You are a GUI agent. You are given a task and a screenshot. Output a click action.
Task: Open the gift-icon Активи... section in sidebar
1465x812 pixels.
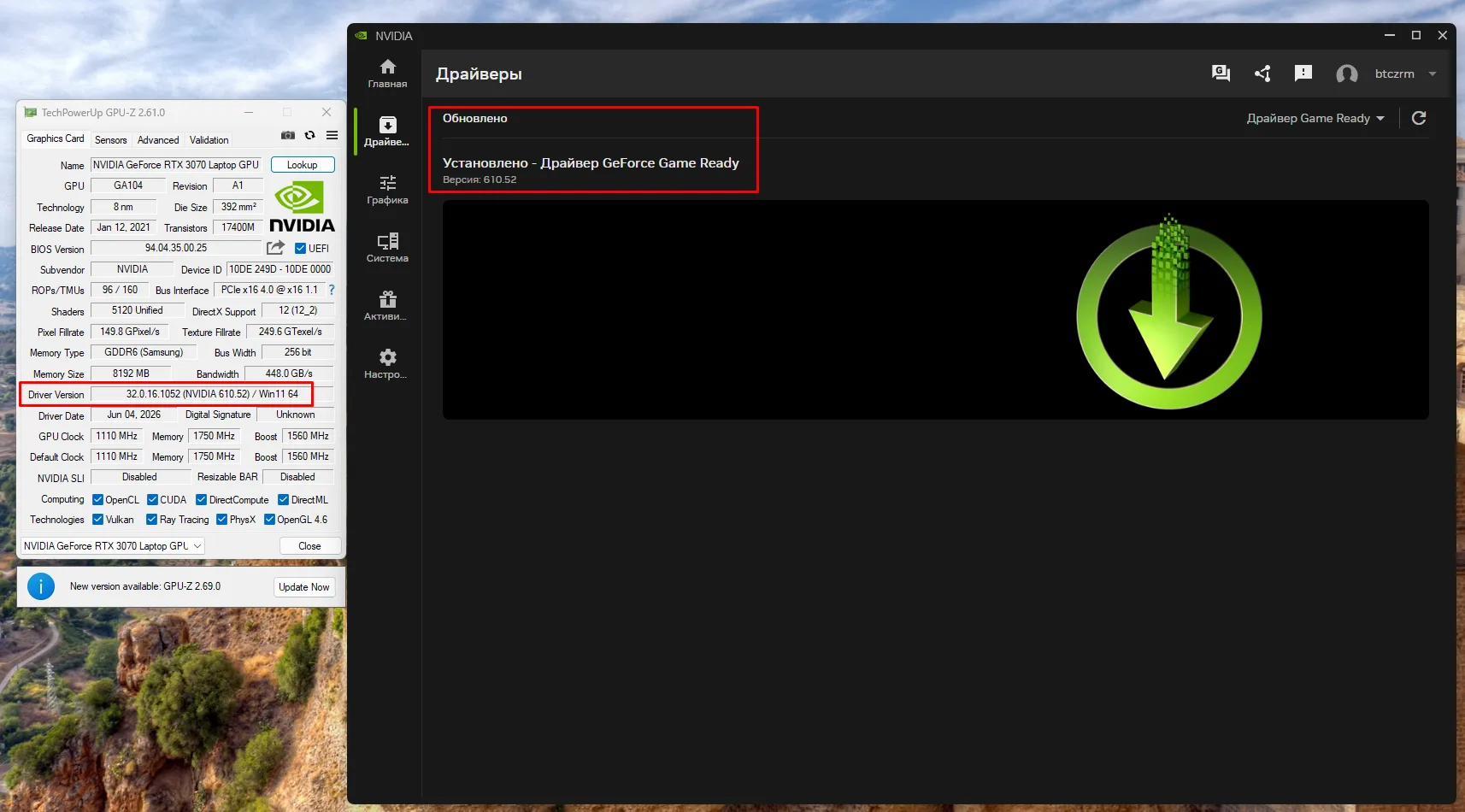click(x=387, y=306)
